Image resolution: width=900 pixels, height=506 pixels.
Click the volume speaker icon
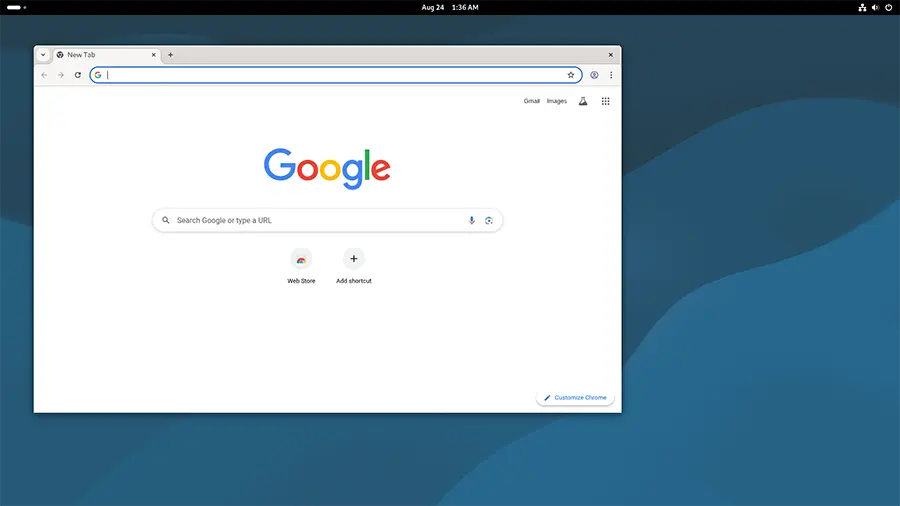click(875, 7)
